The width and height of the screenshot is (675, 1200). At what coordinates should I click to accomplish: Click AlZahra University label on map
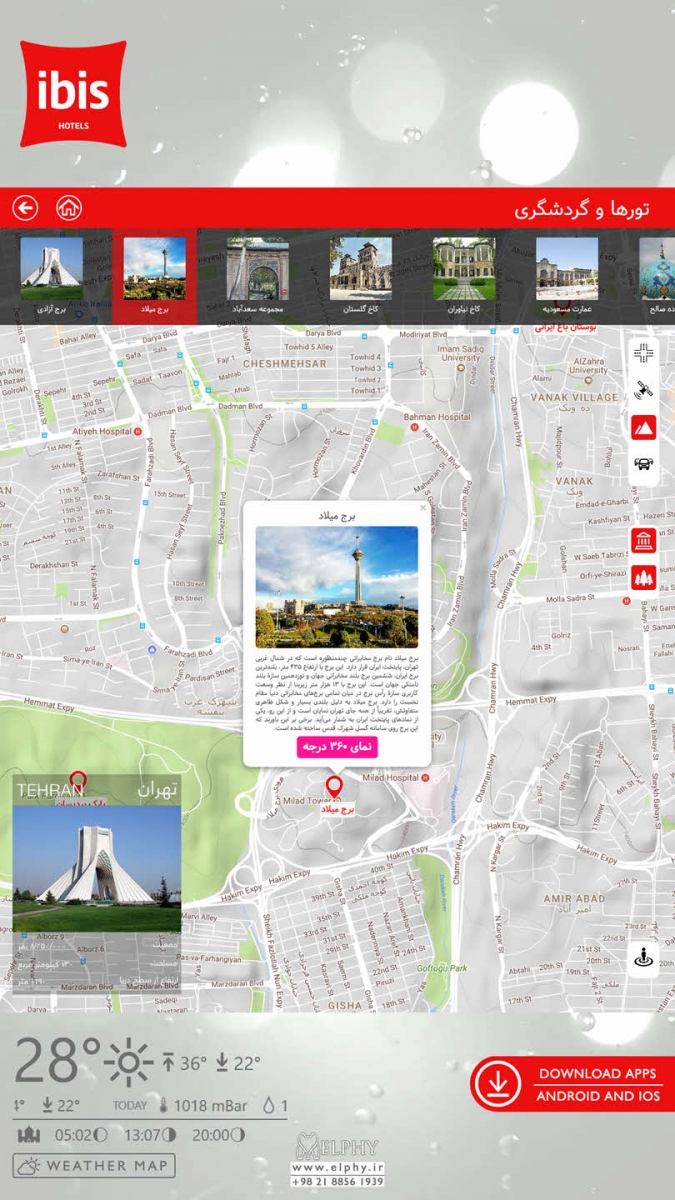click(590, 365)
